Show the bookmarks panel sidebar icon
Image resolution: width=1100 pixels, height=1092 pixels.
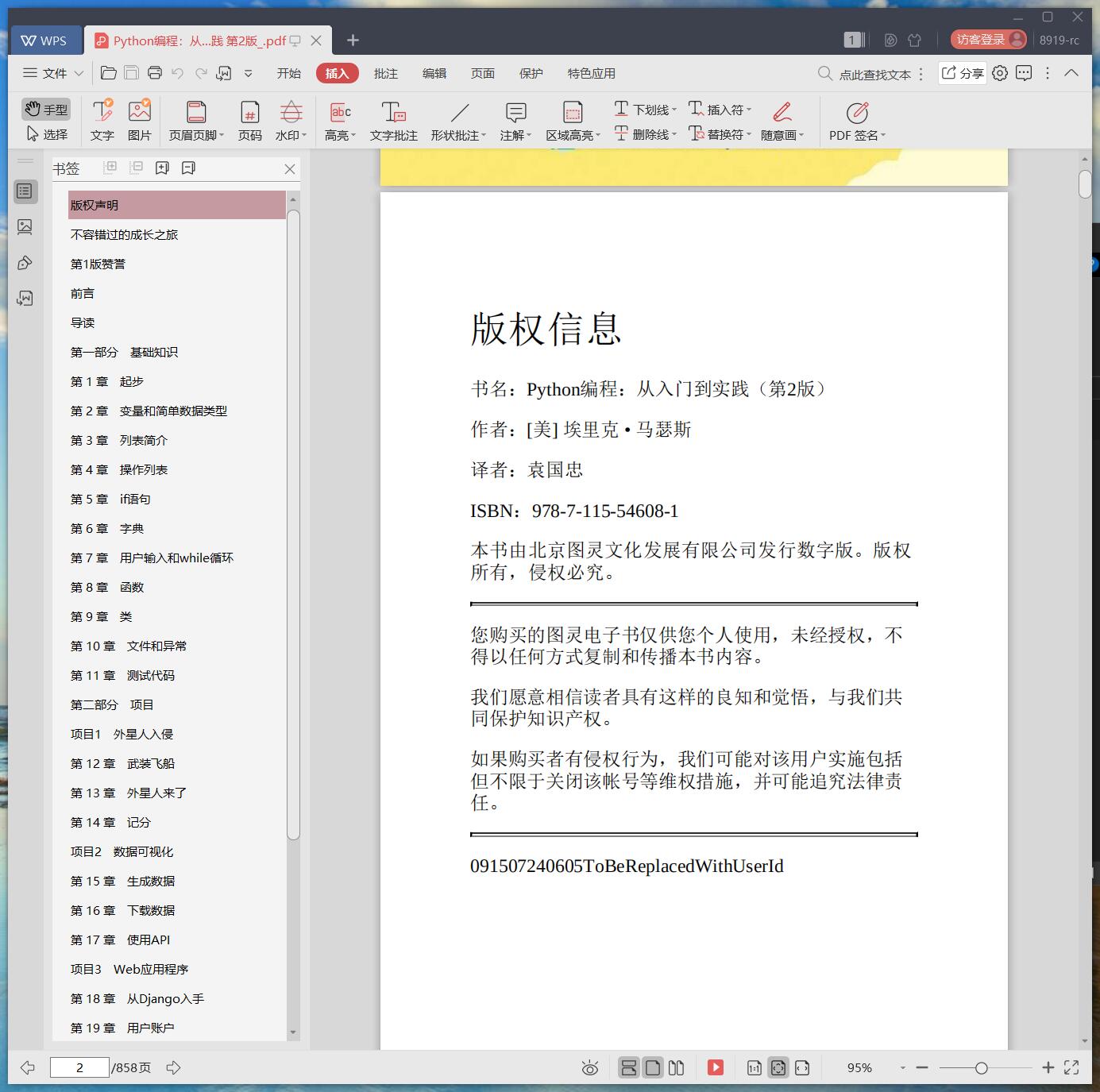(25, 191)
